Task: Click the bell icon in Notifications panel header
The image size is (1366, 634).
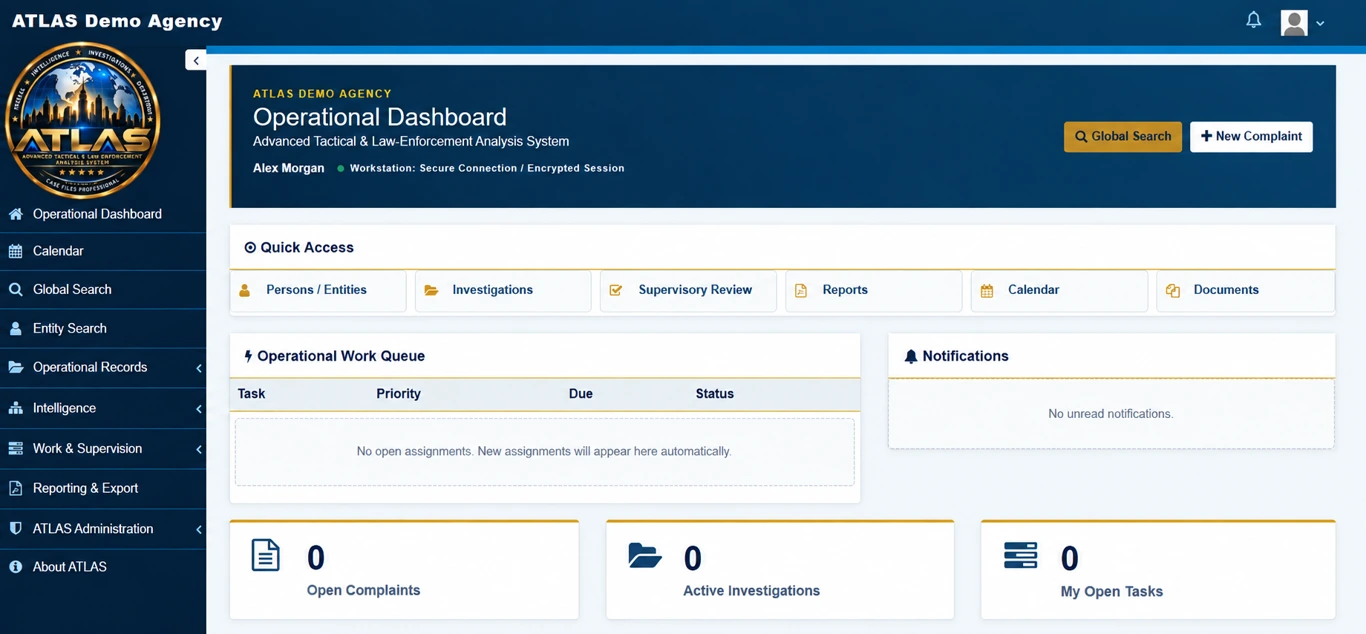Action: [911, 356]
